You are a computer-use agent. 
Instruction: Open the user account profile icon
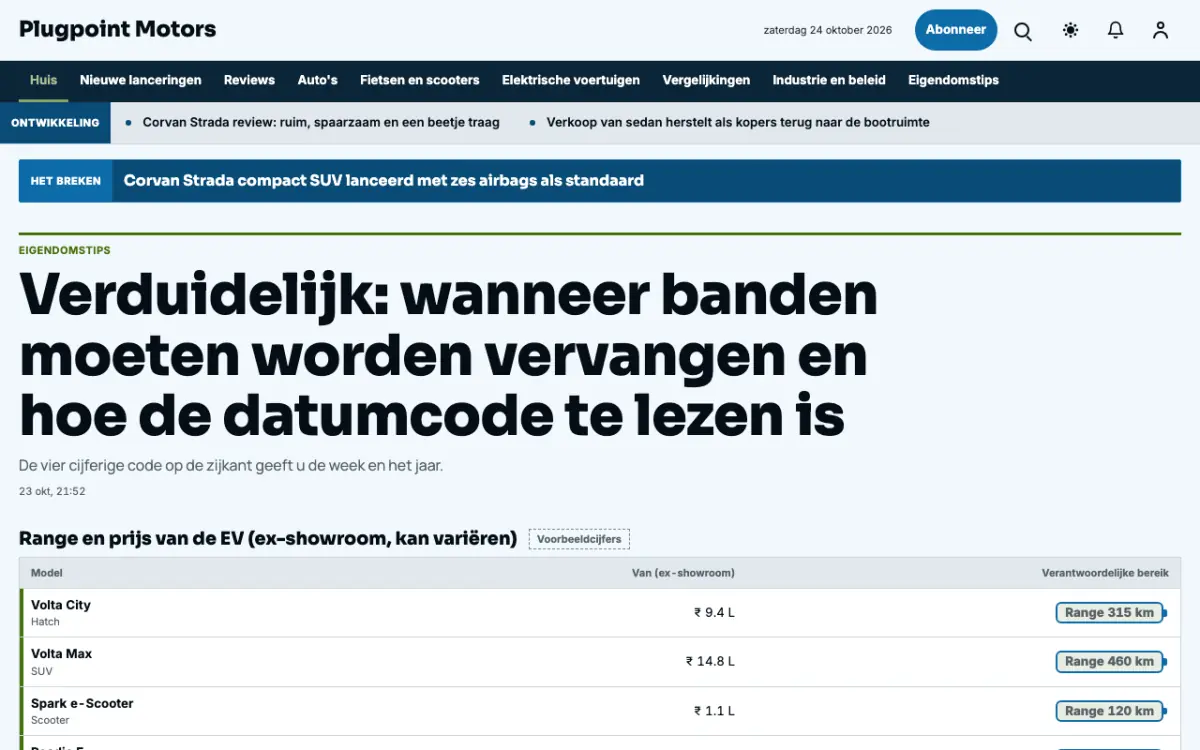[1160, 30]
